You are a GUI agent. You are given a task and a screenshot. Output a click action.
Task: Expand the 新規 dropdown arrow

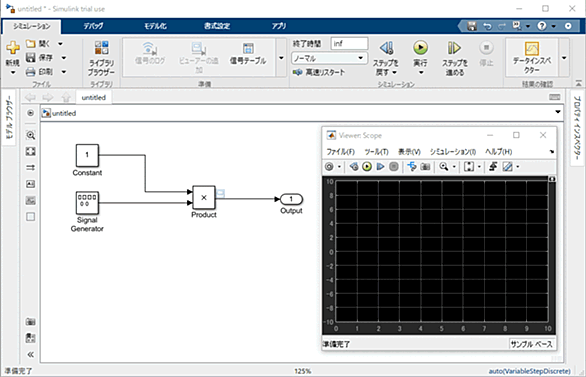(13, 72)
